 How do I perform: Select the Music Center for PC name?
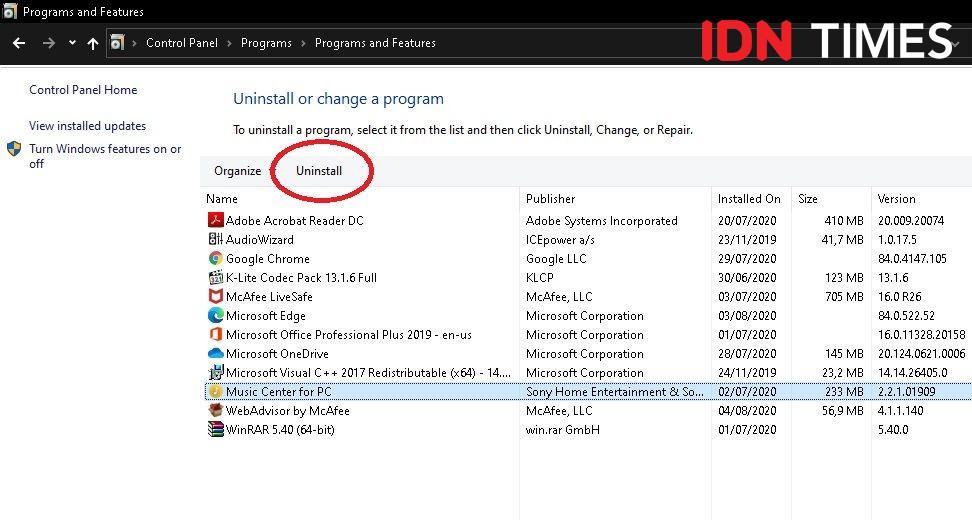pos(278,392)
